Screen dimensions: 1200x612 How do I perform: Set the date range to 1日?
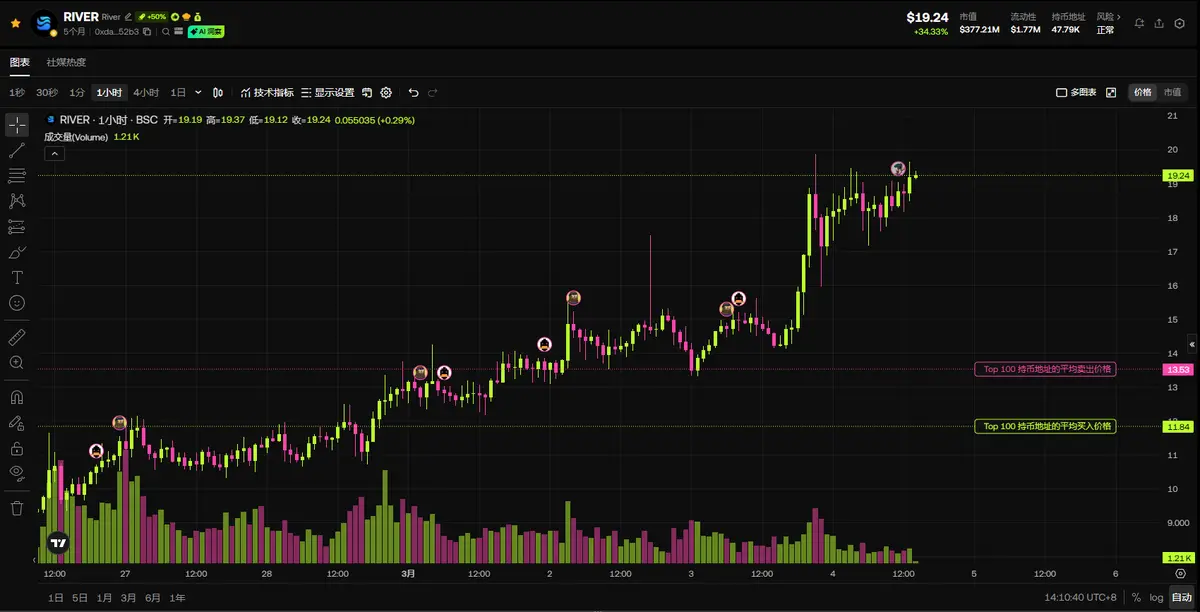coord(56,597)
